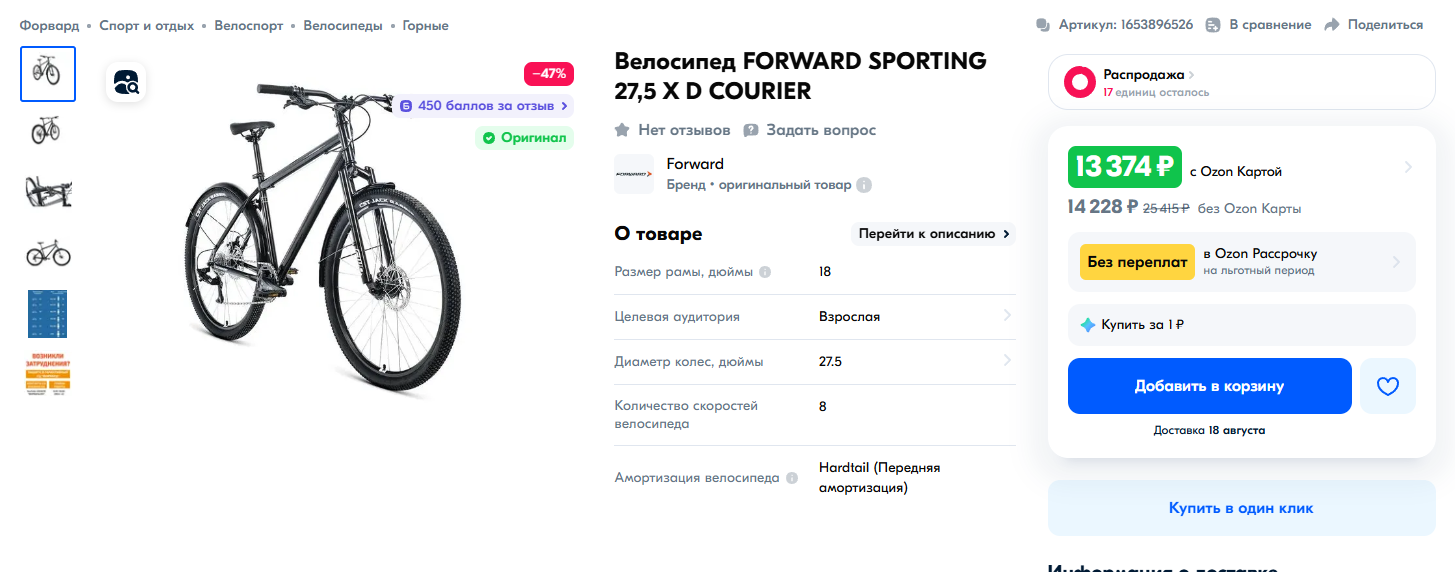Click Добавить в корзину button
This screenshot has height=572, width=1455.
tap(1209, 386)
